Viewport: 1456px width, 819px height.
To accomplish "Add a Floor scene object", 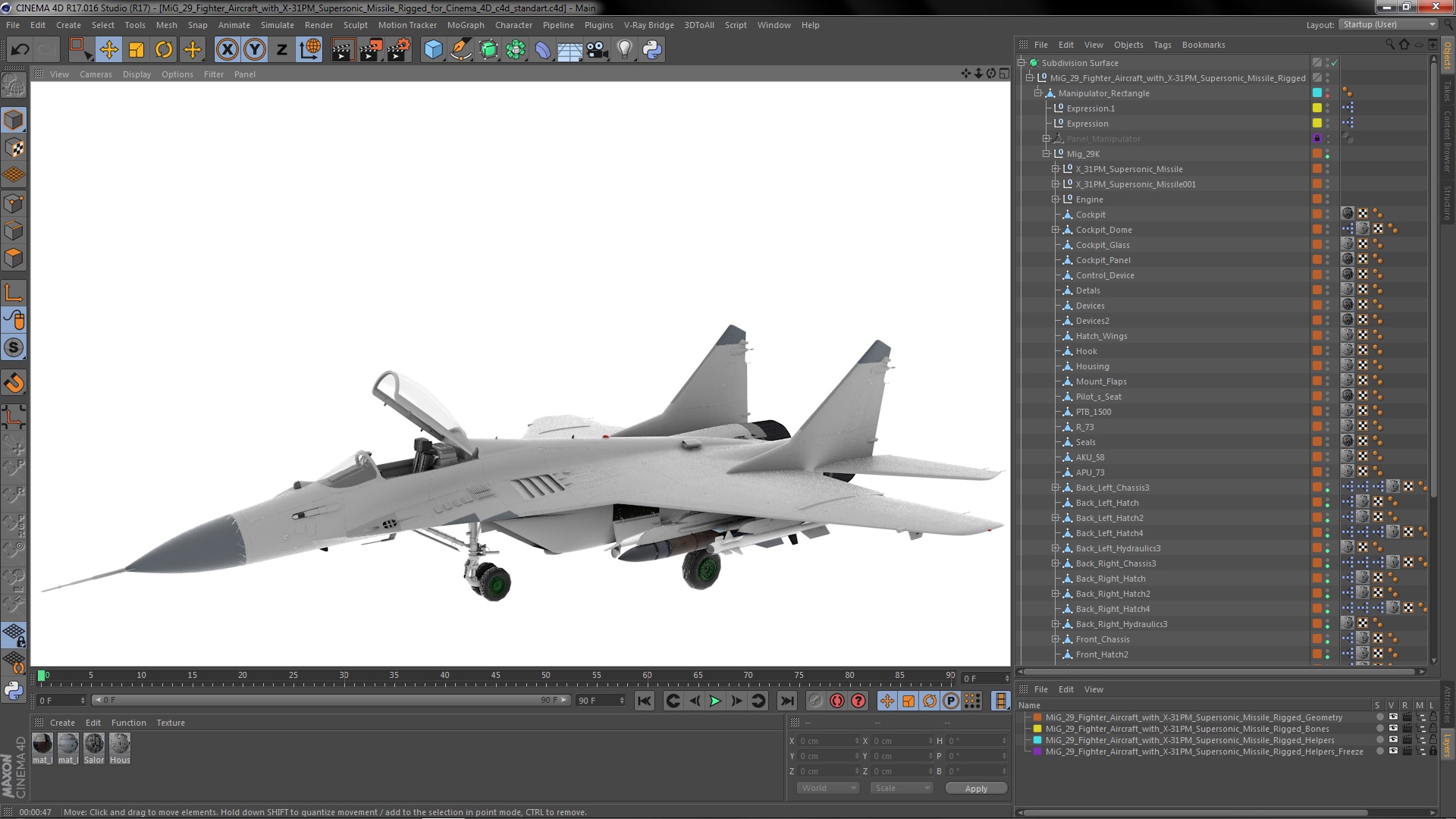I will pyautogui.click(x=570, y=50).
